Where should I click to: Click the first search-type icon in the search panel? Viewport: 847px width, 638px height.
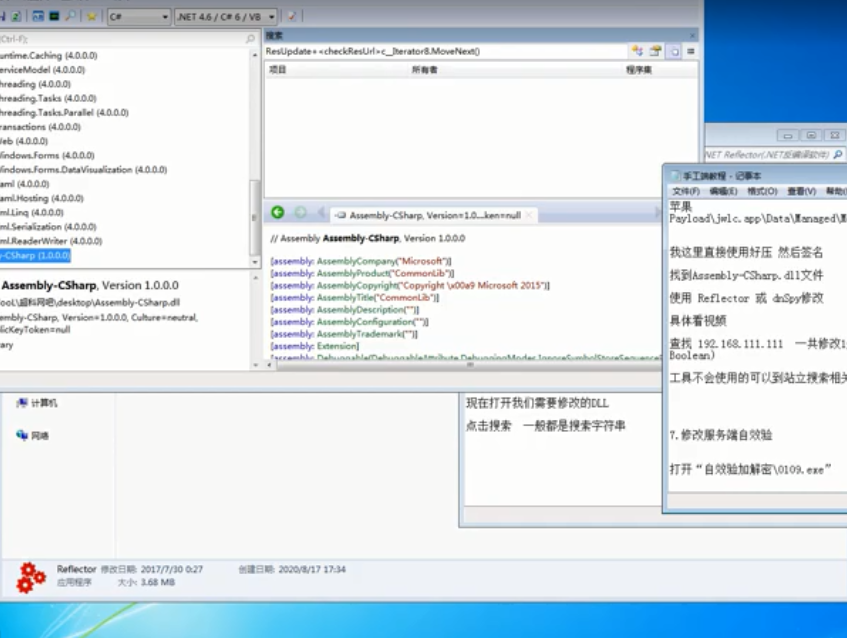(x=637, y=51)
